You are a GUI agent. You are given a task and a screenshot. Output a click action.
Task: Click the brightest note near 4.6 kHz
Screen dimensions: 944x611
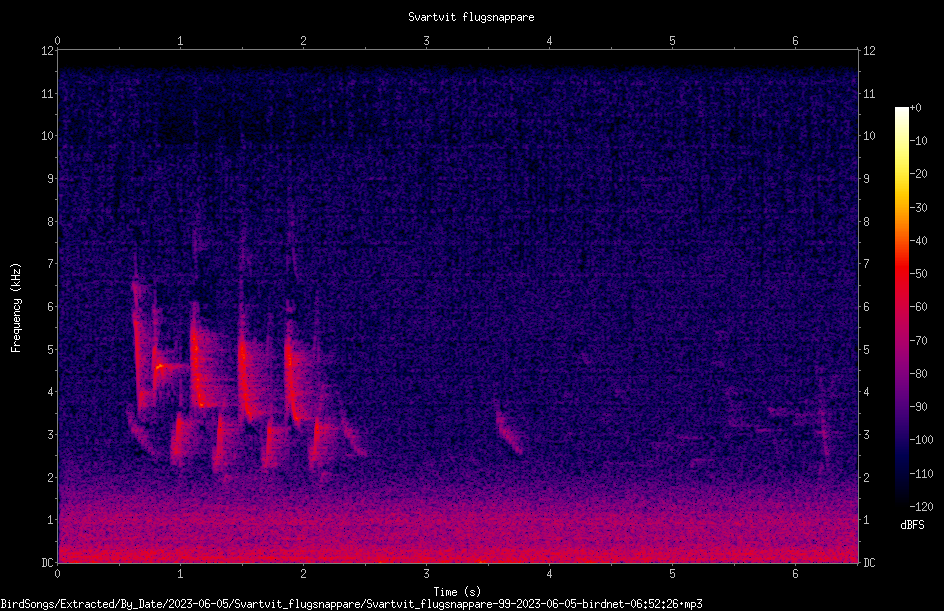coord(160,366)
